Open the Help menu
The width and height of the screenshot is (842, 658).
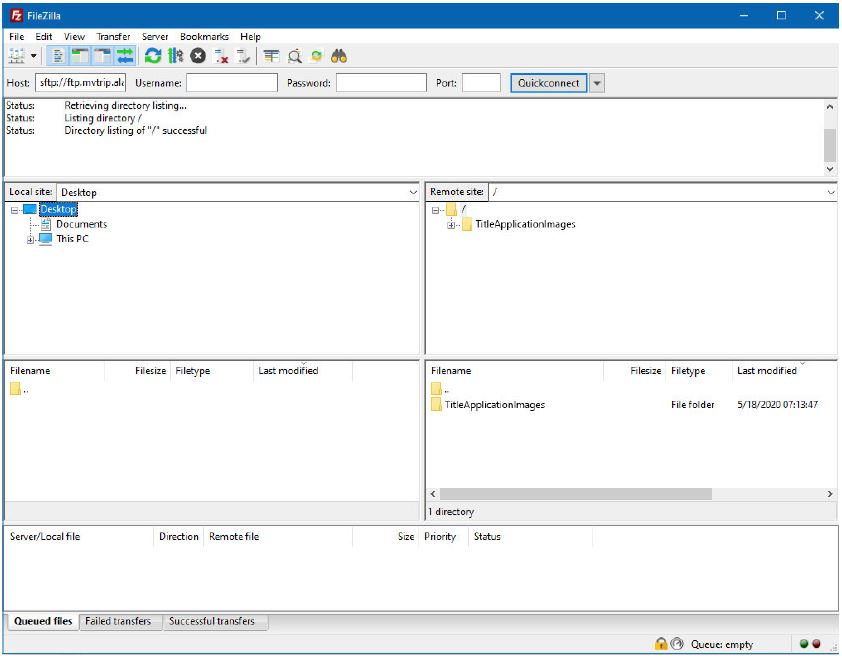250,37
